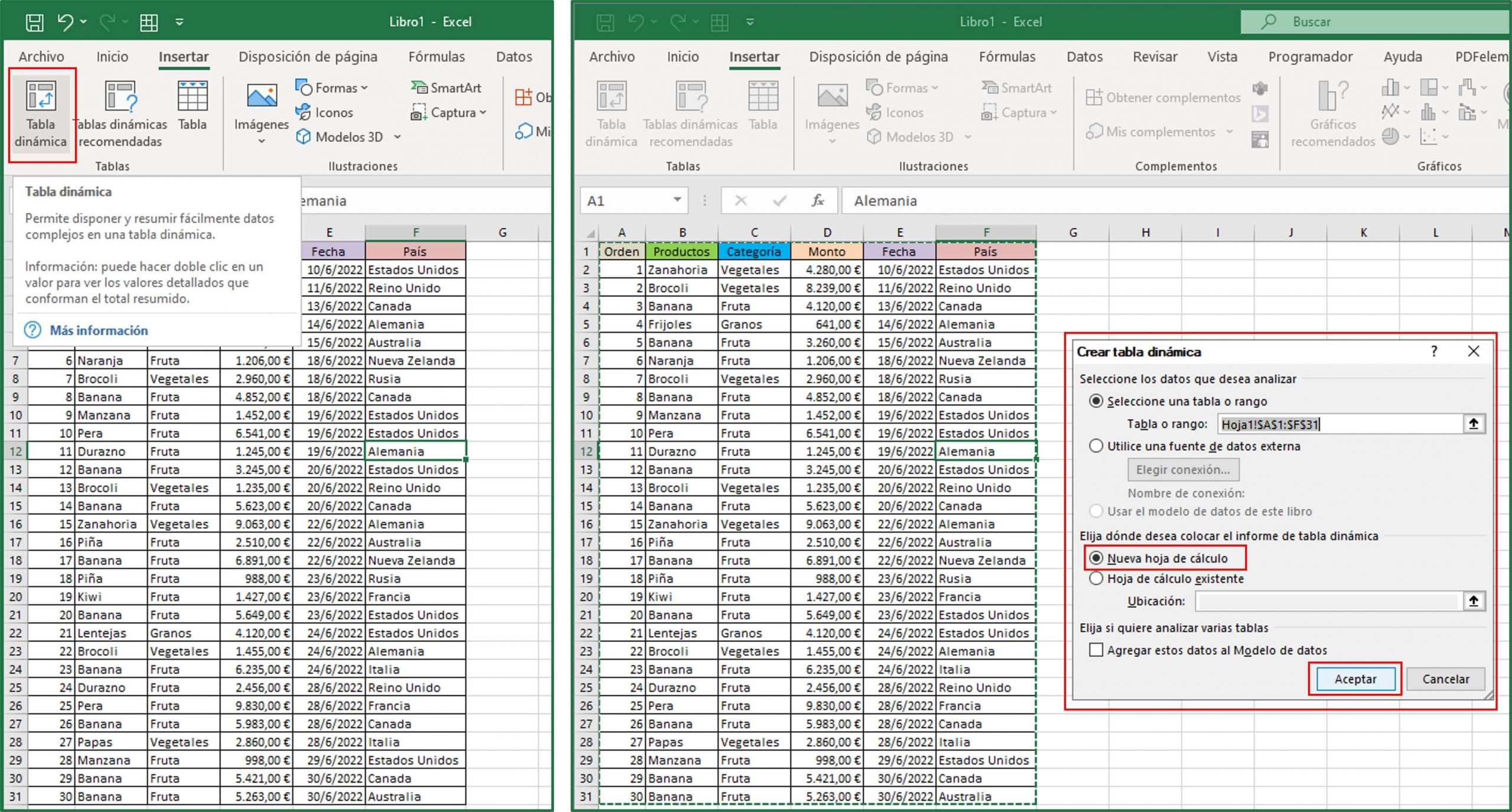1512x812 pixels.
Task: Select the Tabla dinámica tool
Action: pos(40,112)
